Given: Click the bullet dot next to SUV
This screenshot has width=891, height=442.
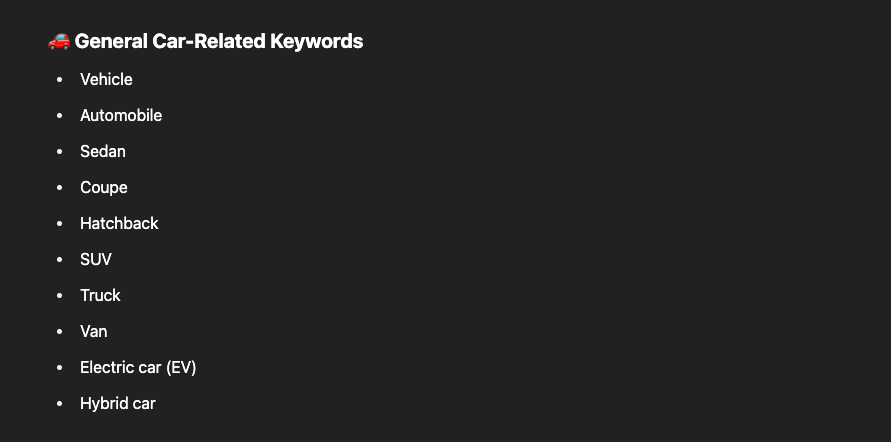Looking at the screenshot, I should [60, 260].
